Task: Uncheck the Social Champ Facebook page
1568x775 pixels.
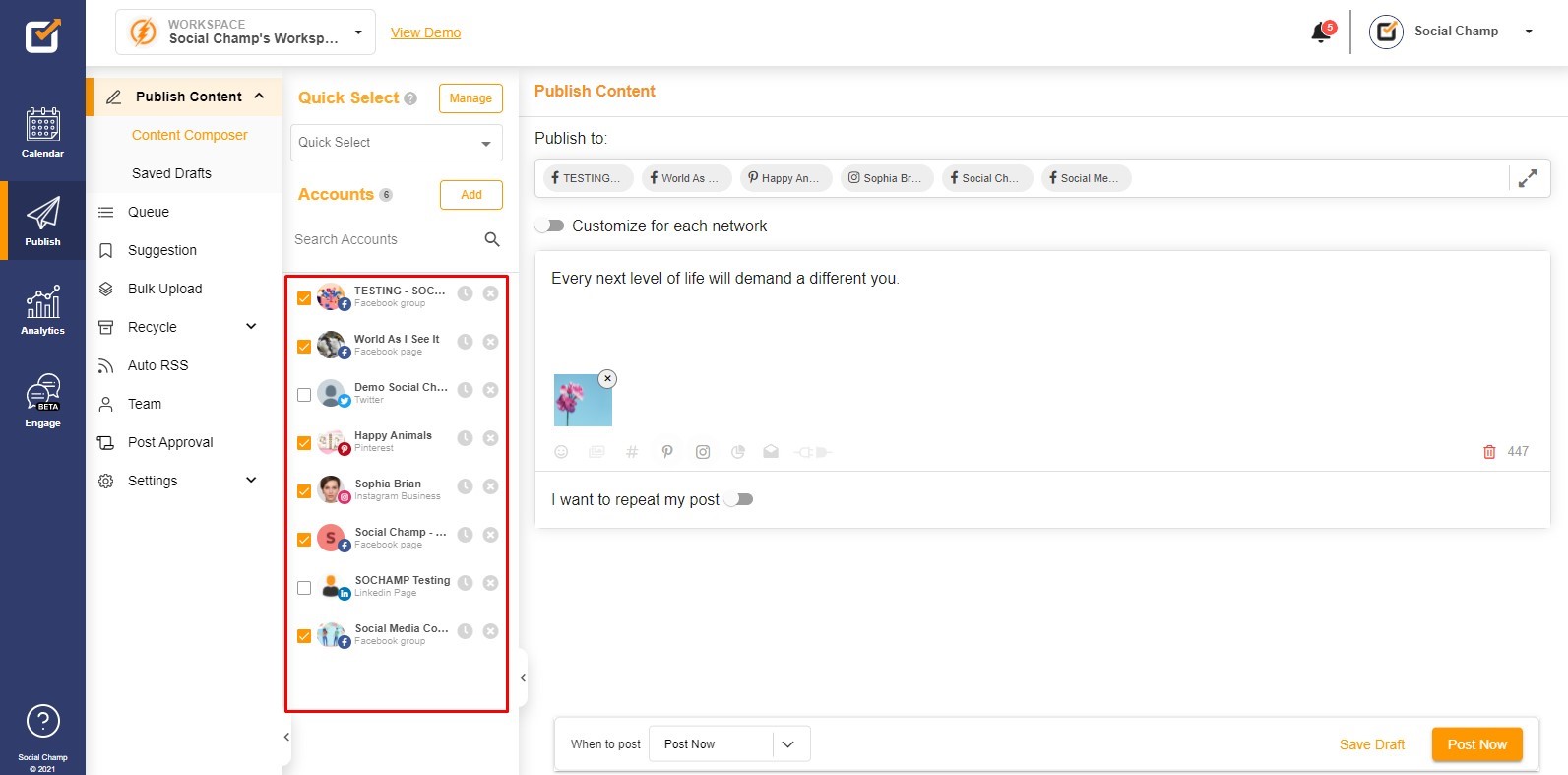Action: pyautogui.click(x=304, y=540)
